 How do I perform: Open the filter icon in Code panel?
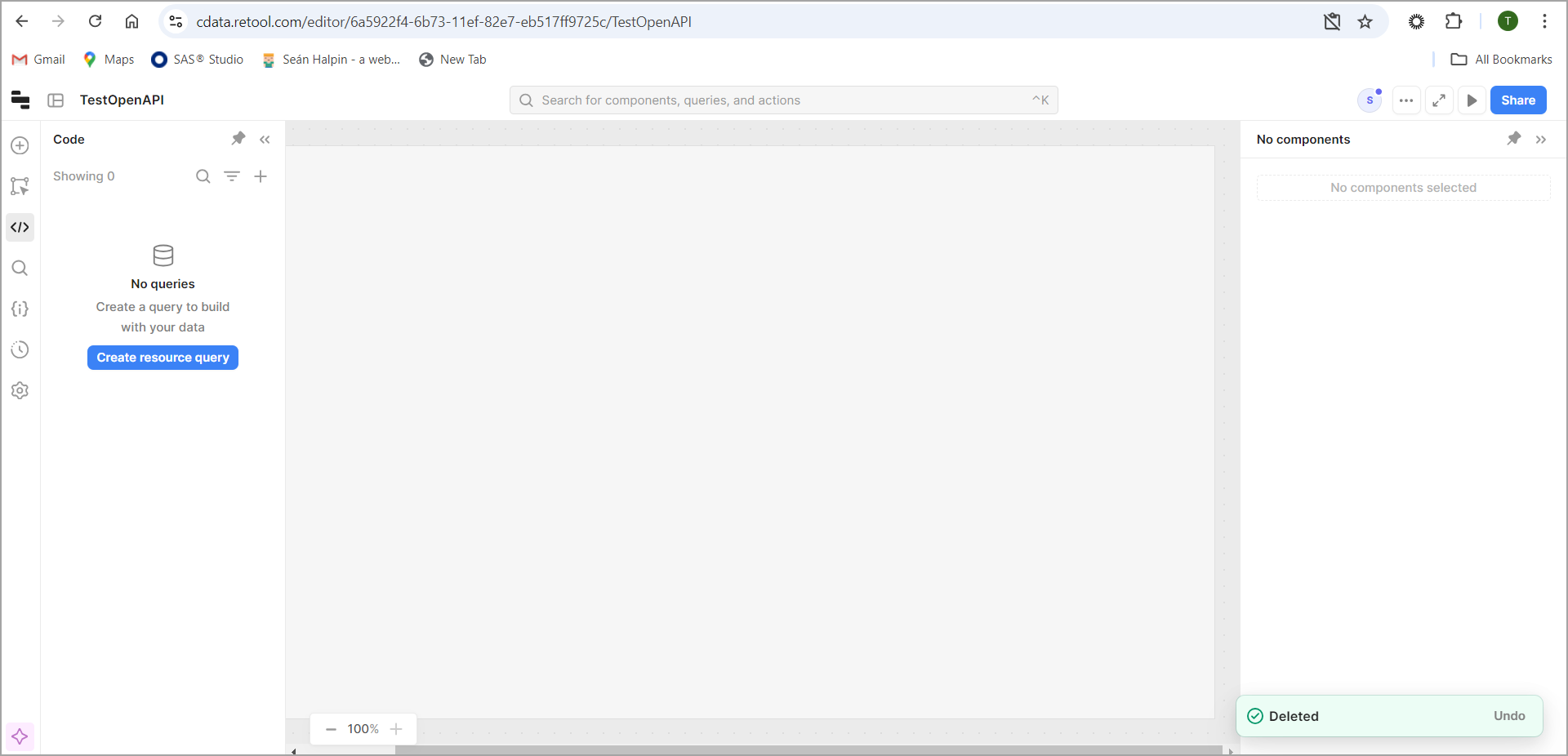[232, 176]
